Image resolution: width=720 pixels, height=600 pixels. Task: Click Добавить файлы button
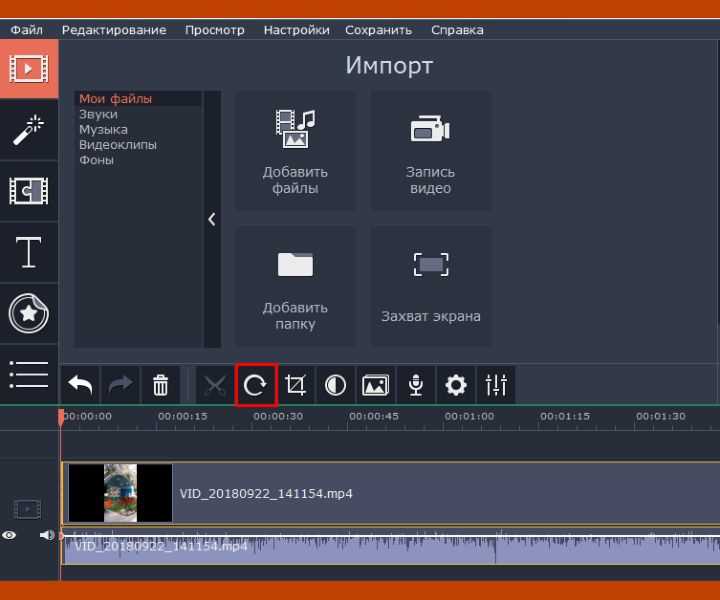295,151
